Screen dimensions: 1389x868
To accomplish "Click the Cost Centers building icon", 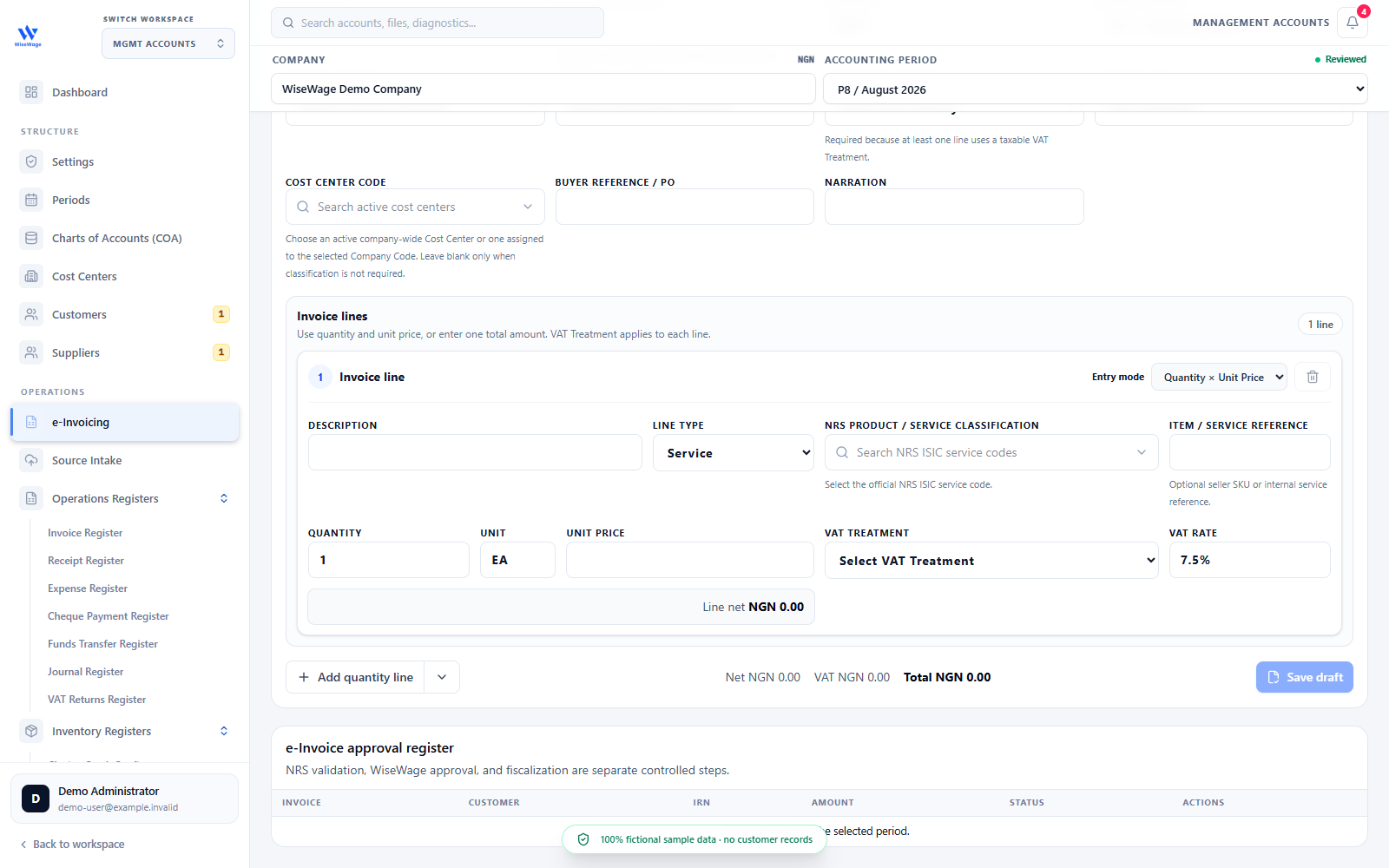I will coord(31,276).
